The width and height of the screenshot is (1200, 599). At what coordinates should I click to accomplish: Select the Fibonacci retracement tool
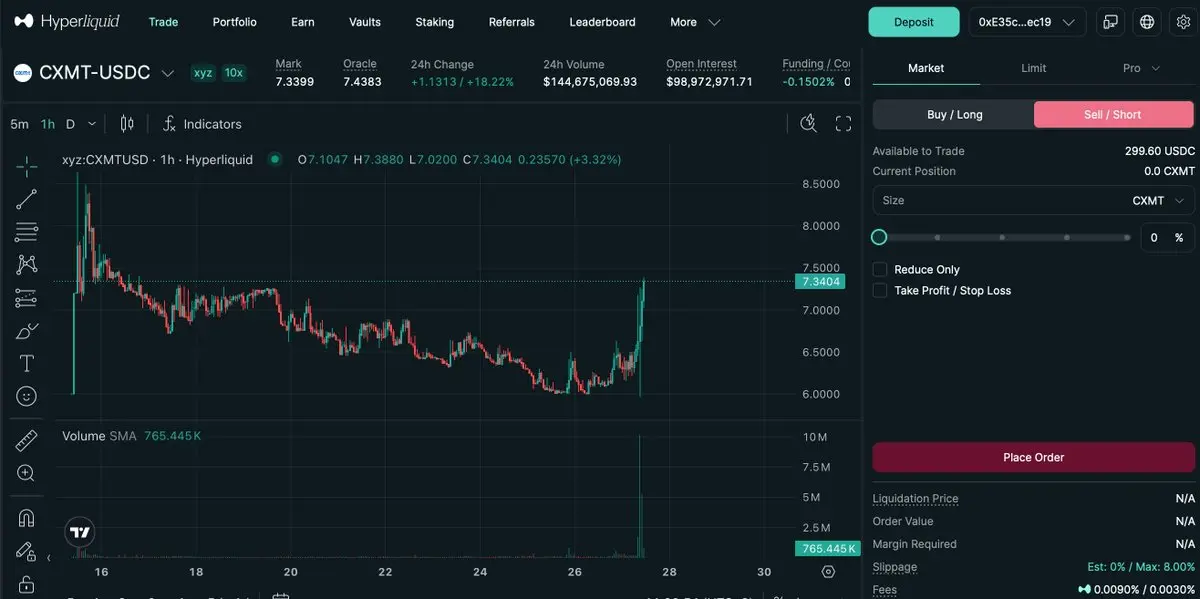coord(27,232)
